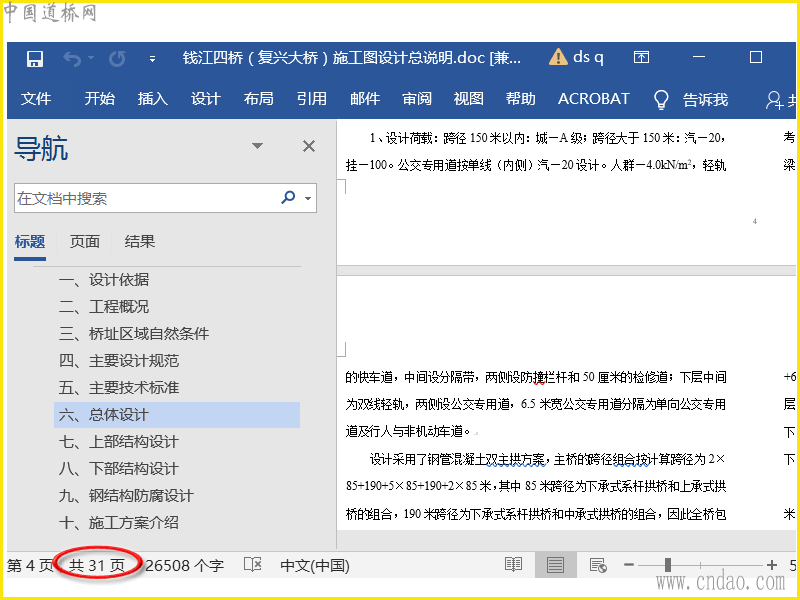Switch to the 开始 ribbon tab

coord(99,98)
